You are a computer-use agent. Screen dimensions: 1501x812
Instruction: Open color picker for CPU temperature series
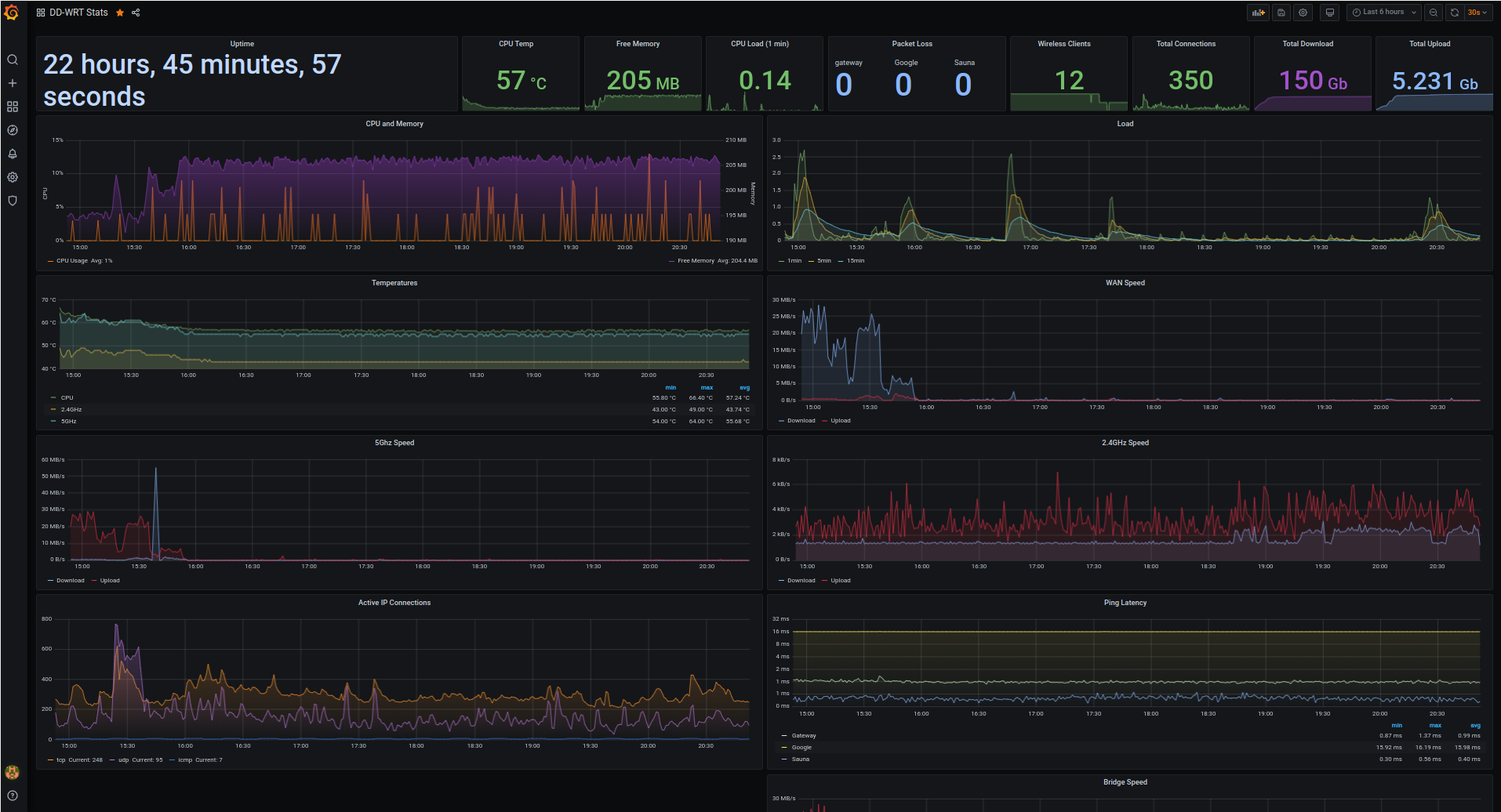pos(53,398)
